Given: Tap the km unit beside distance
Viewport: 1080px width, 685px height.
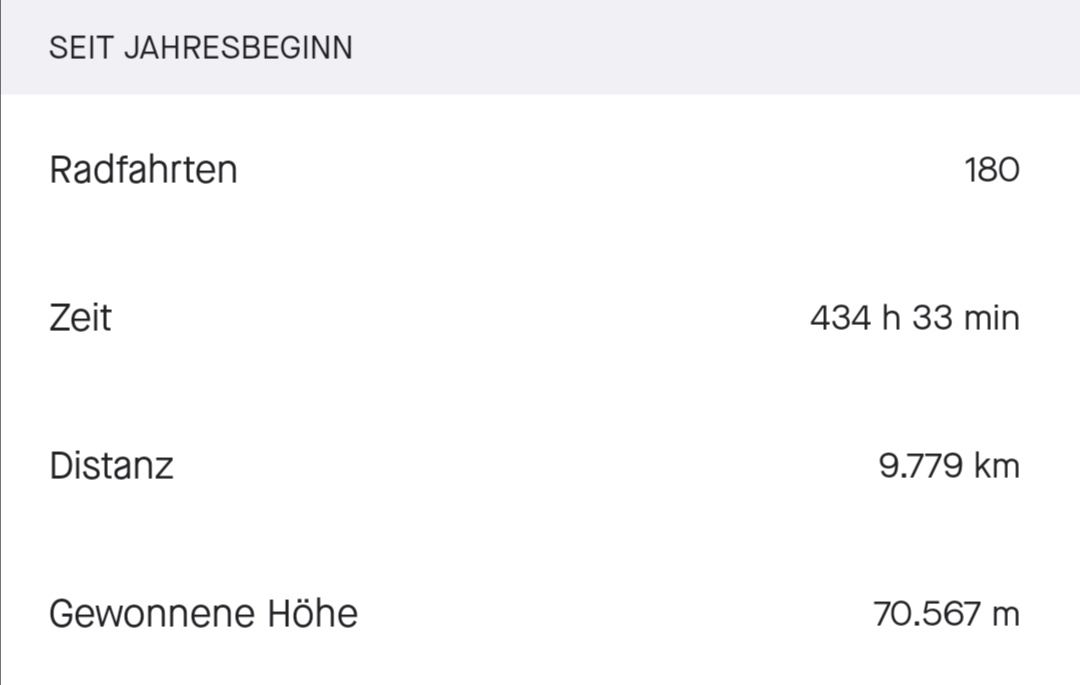Looking at the screenshot, I should tap(995, 466).
